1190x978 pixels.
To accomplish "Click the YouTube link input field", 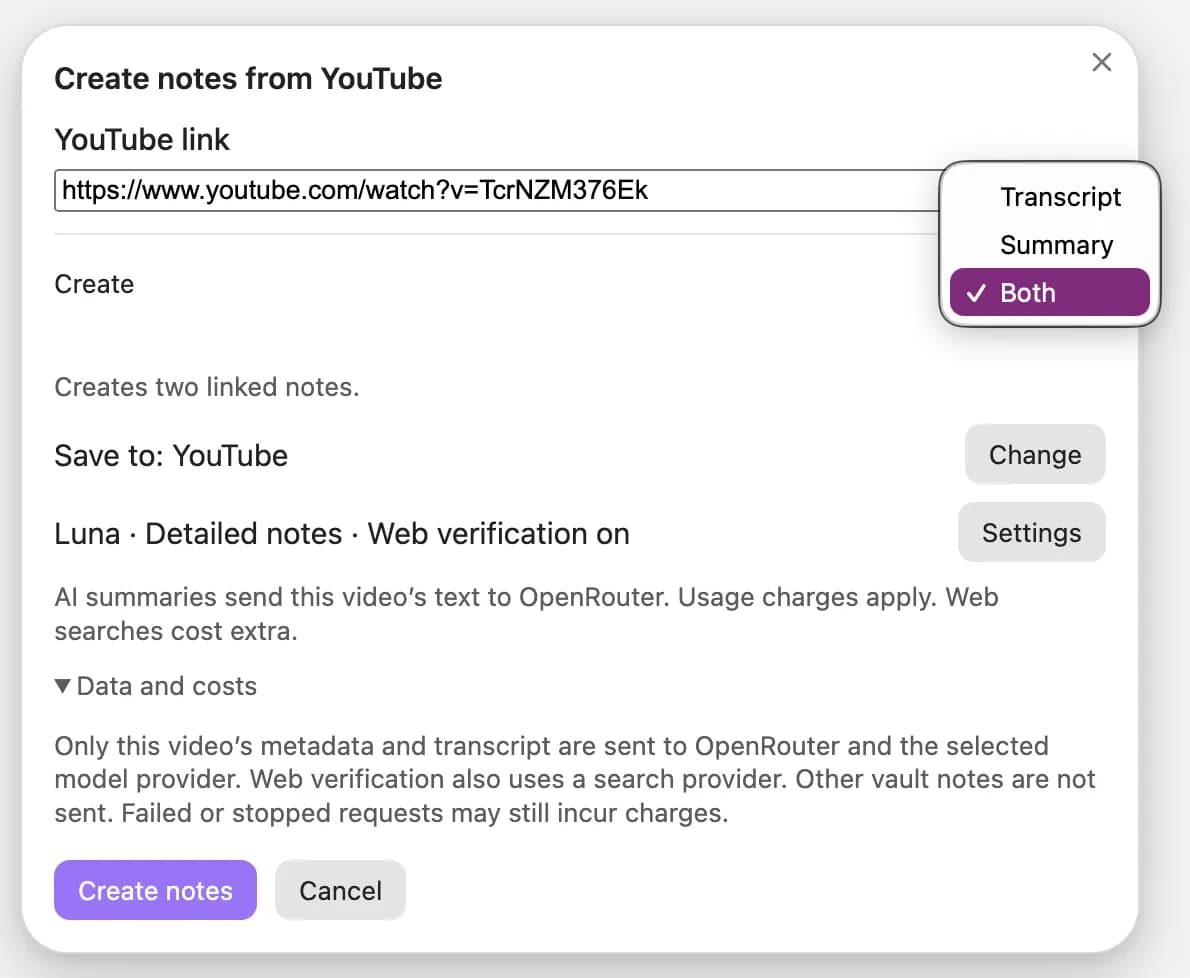I will pos(497,190).
